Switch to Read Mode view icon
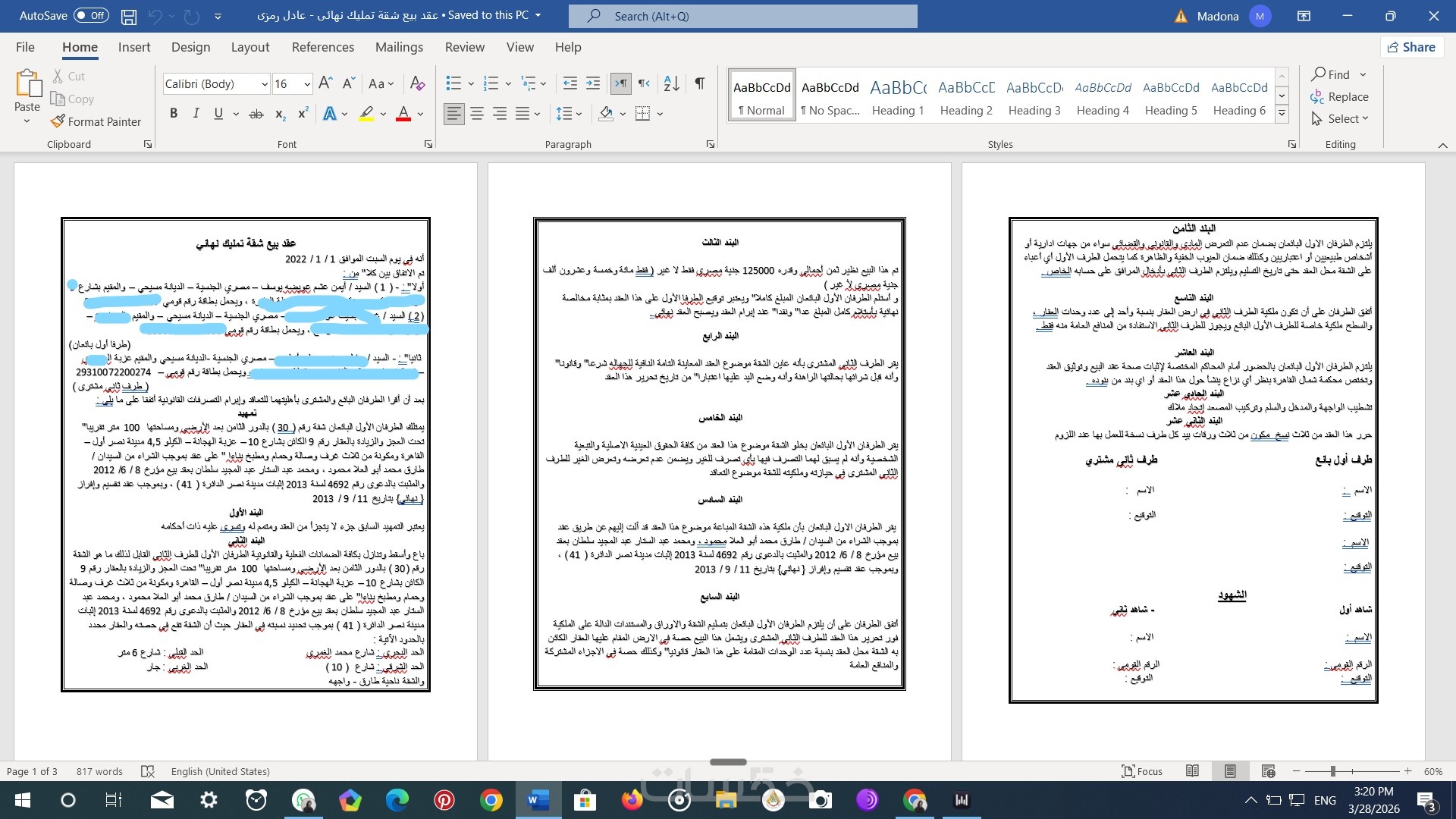 point(1192,771)
